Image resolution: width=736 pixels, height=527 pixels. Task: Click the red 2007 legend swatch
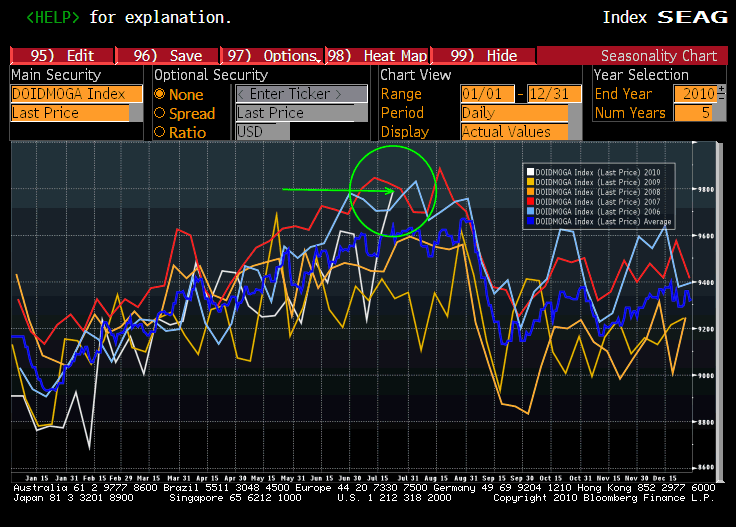tap(530, 202)
